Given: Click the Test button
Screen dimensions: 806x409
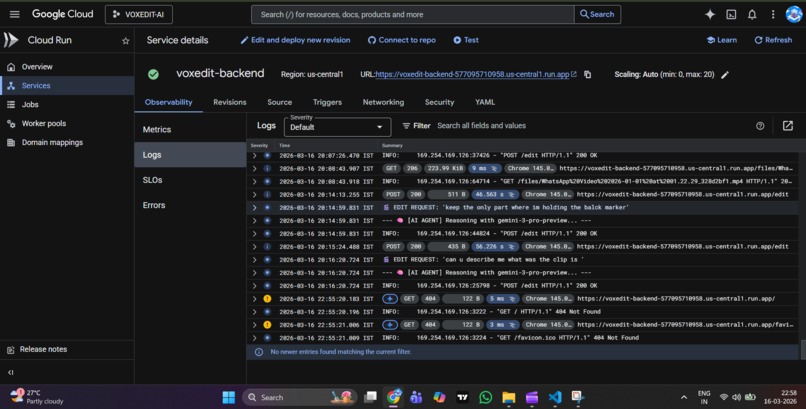Looking at the screenshot, I should coord(466,40).
